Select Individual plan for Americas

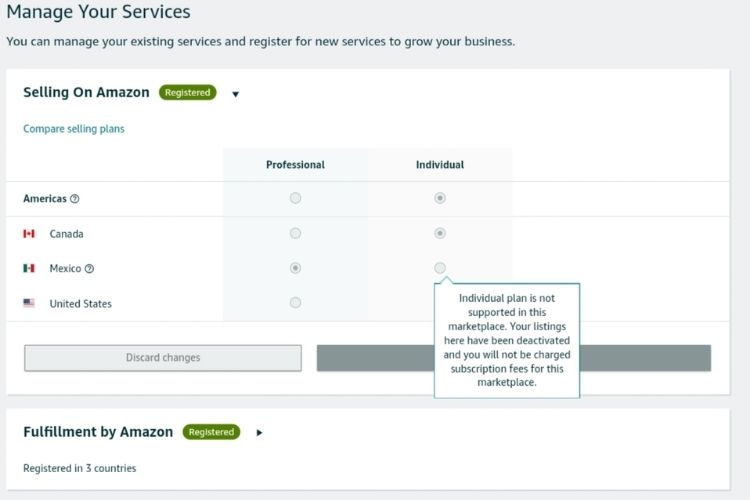(x=440, y=199)
